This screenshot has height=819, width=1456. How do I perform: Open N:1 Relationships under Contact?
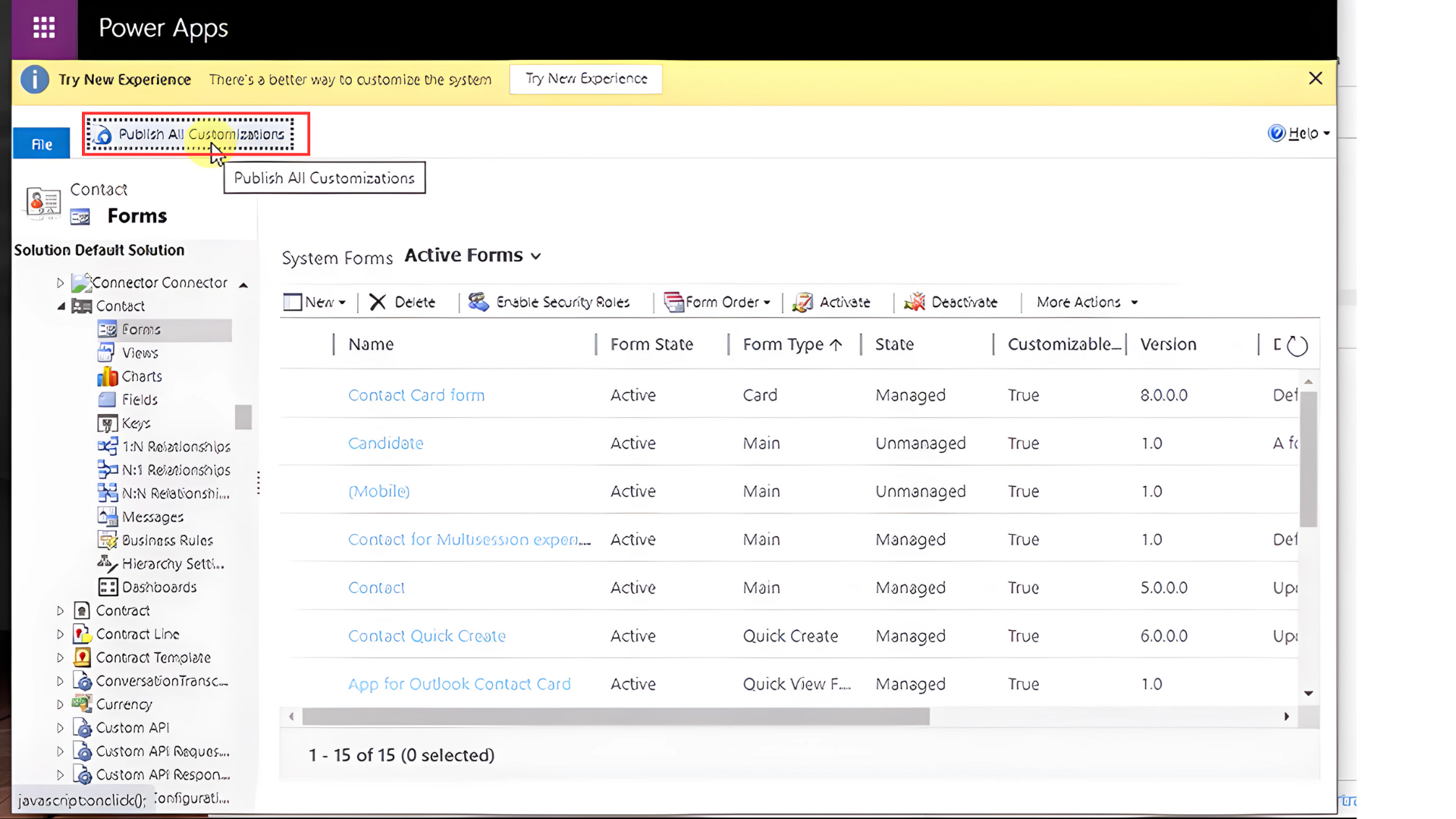coord(176,470)
